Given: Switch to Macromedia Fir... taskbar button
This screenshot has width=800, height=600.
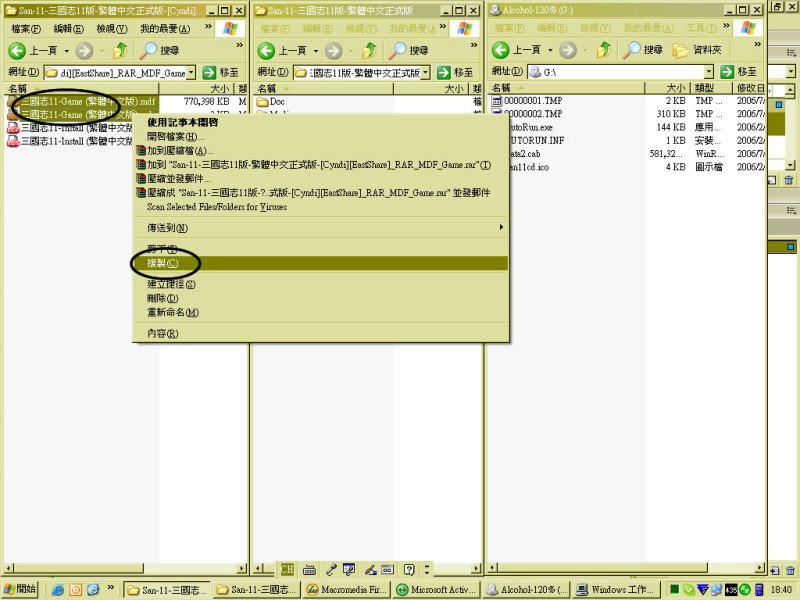Looking at the screenshot, I should point(348,590).
